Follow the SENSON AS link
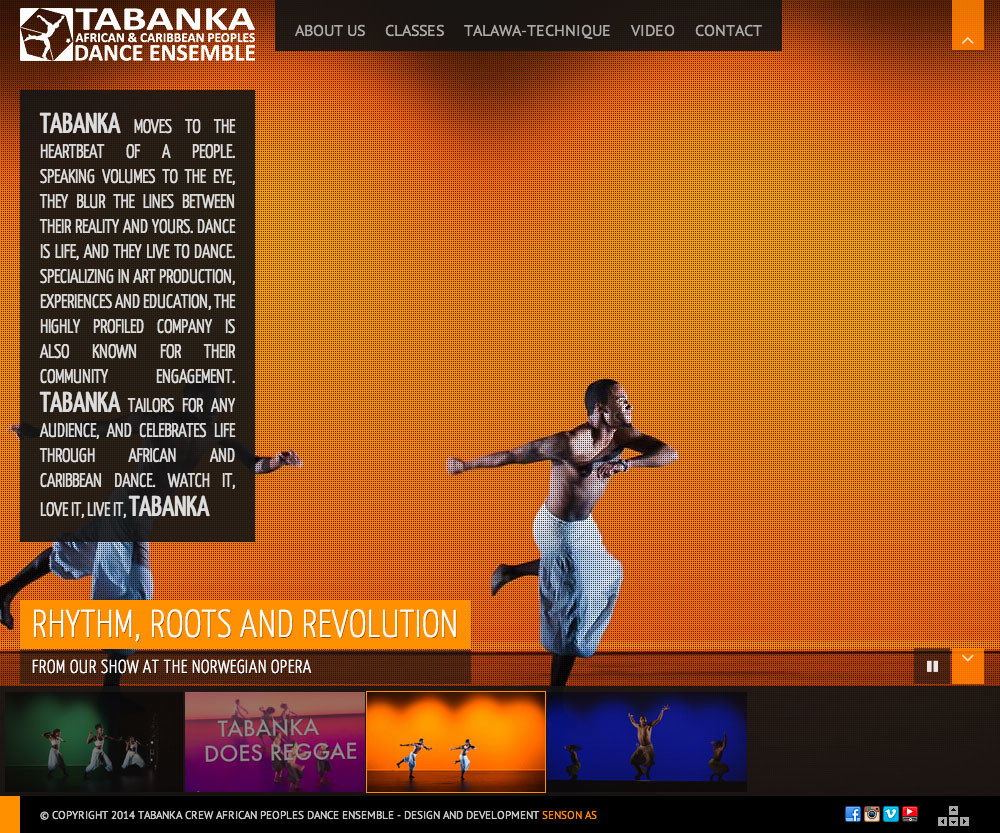 (x=569, y=815)
